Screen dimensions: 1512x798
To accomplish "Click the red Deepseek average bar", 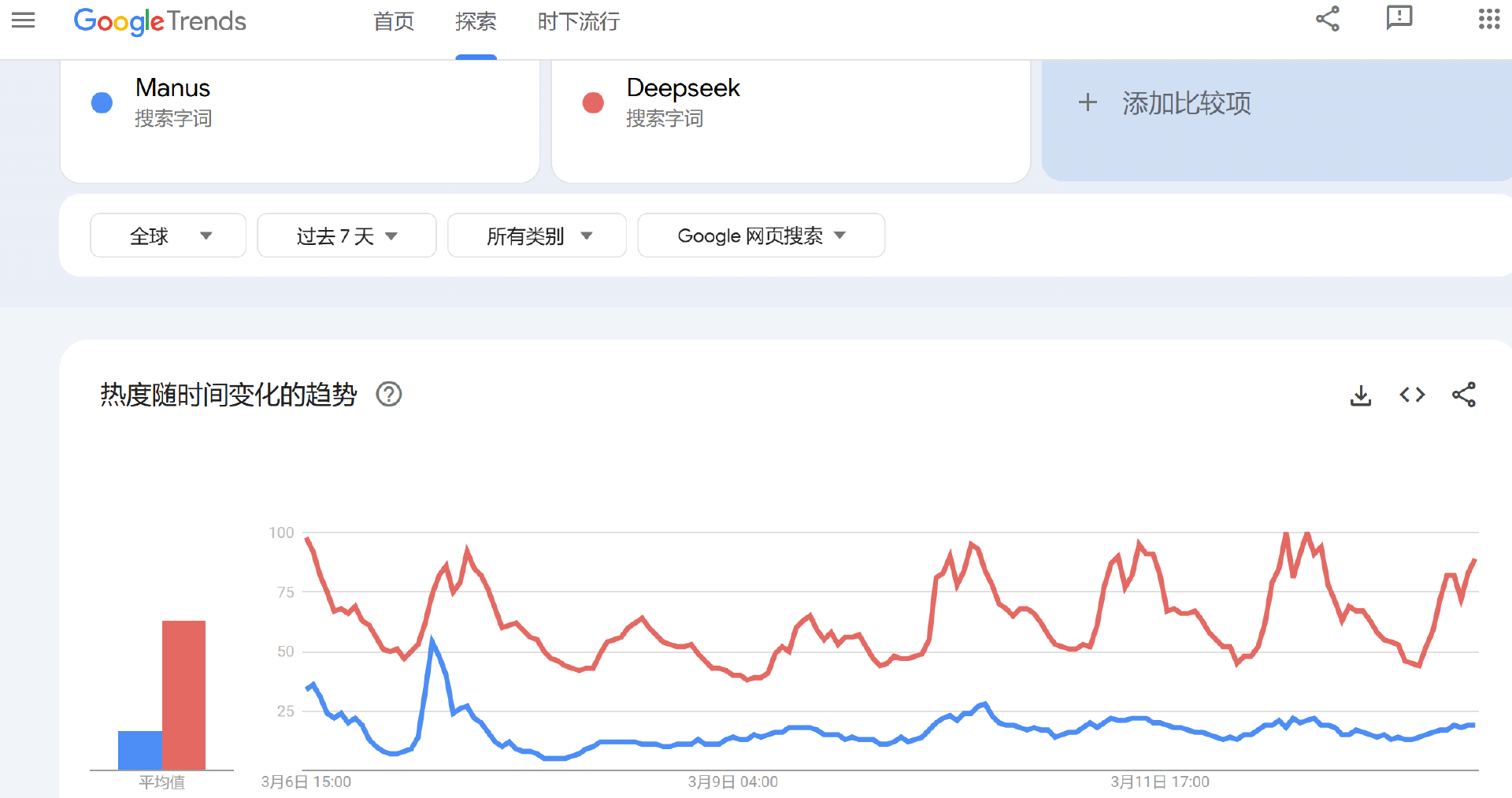I will pyautogui.click(x=183, y=695).
